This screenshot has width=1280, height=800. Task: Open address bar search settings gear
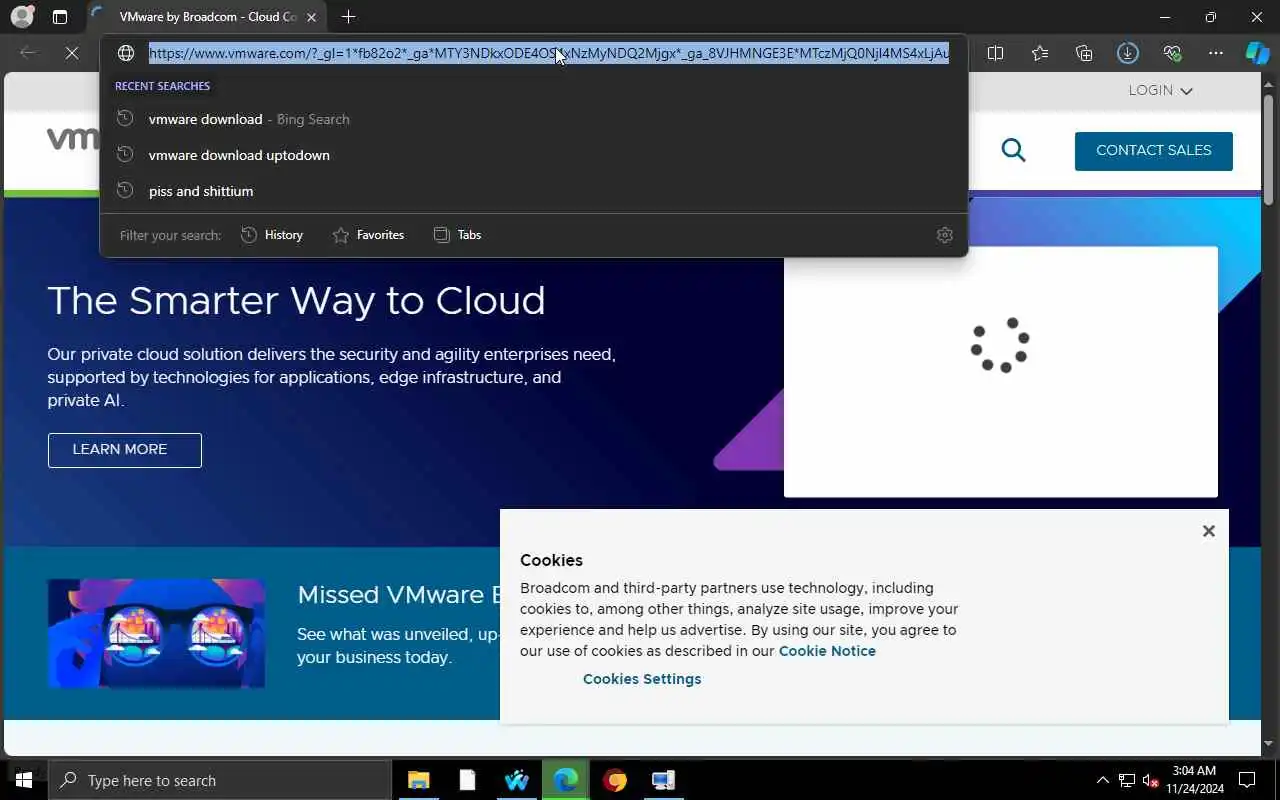tap(944, 235)
